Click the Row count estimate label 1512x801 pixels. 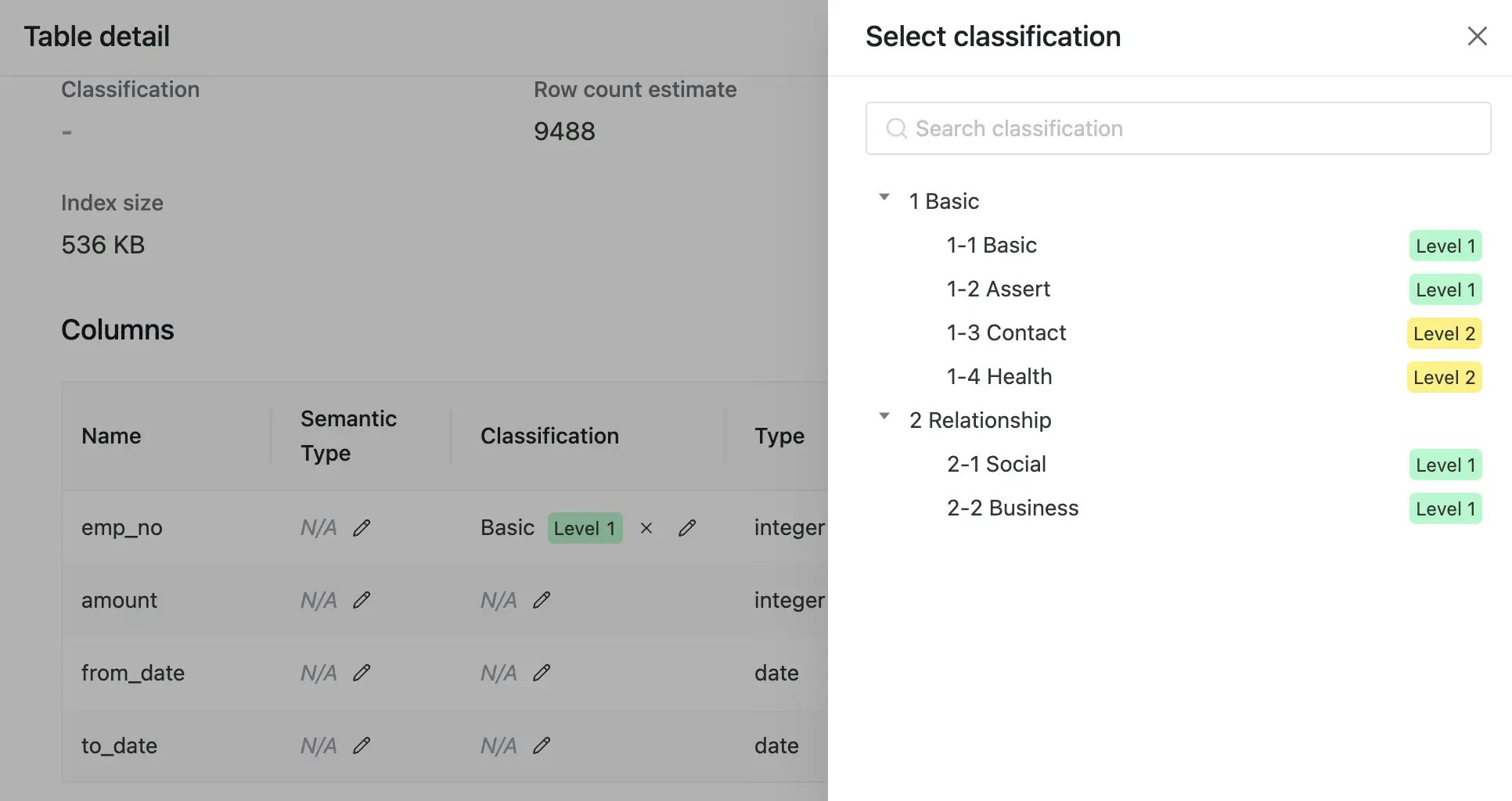[x=635, y=89]
